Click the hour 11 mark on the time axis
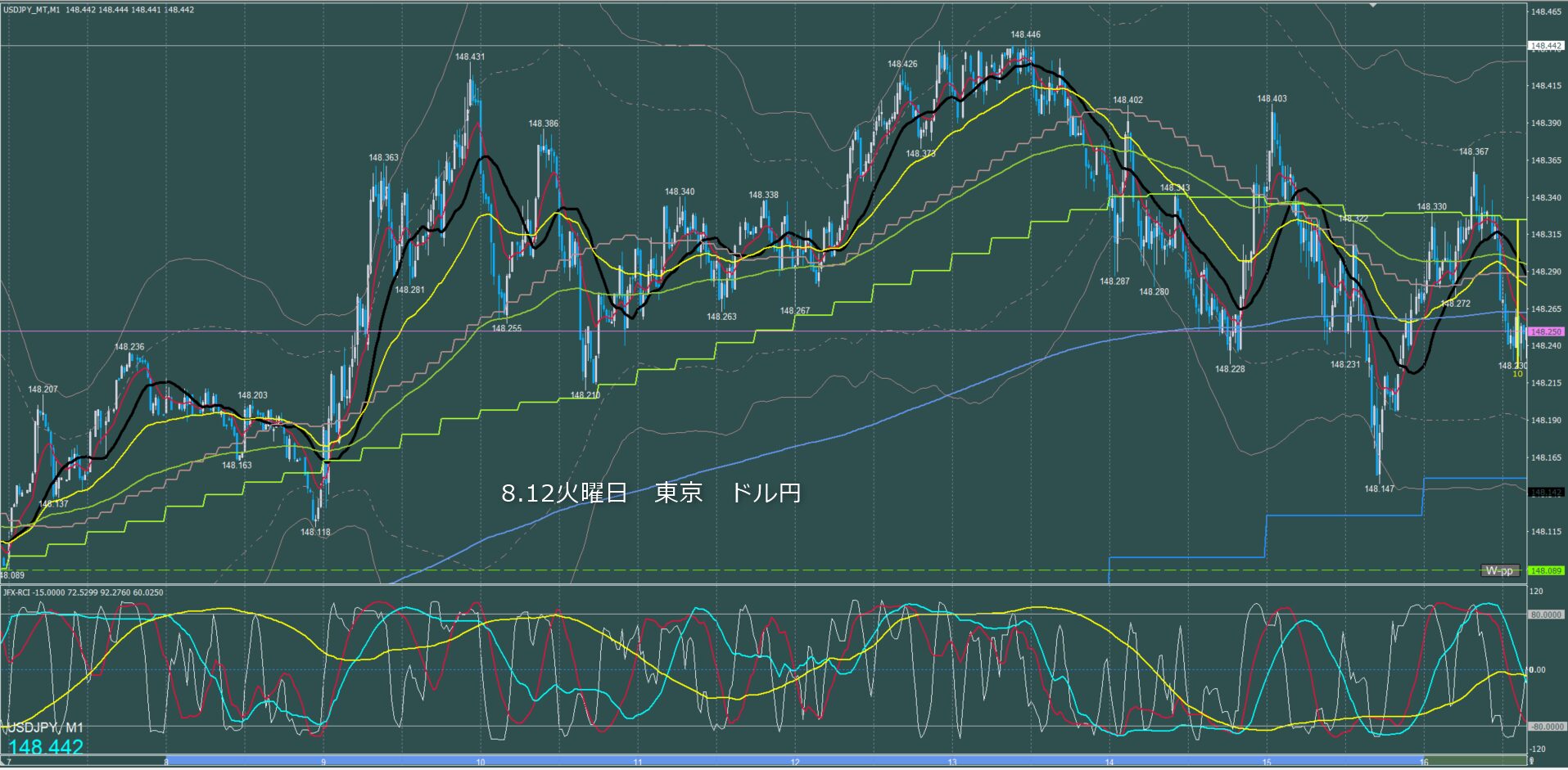The width and height of the screenshot is (1568, 770). click(x=638, y=763)
